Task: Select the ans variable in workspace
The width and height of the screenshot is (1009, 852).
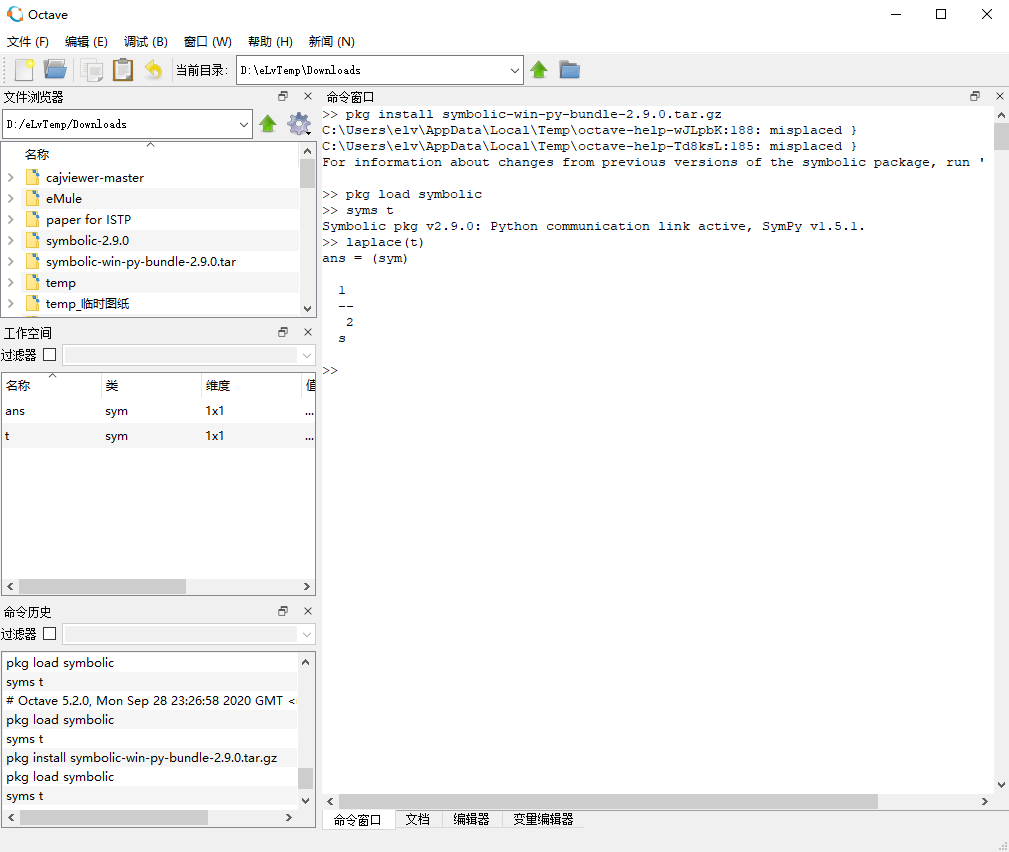Action: click(158, 411)
